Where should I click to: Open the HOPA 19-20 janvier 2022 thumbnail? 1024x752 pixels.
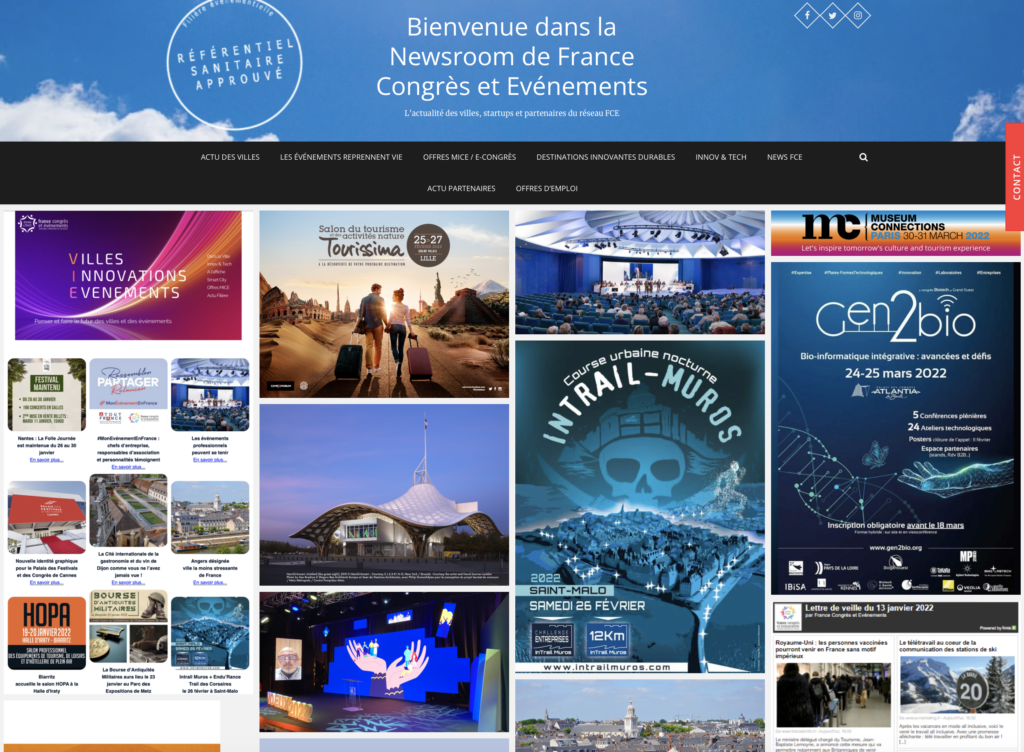point(47,633)
